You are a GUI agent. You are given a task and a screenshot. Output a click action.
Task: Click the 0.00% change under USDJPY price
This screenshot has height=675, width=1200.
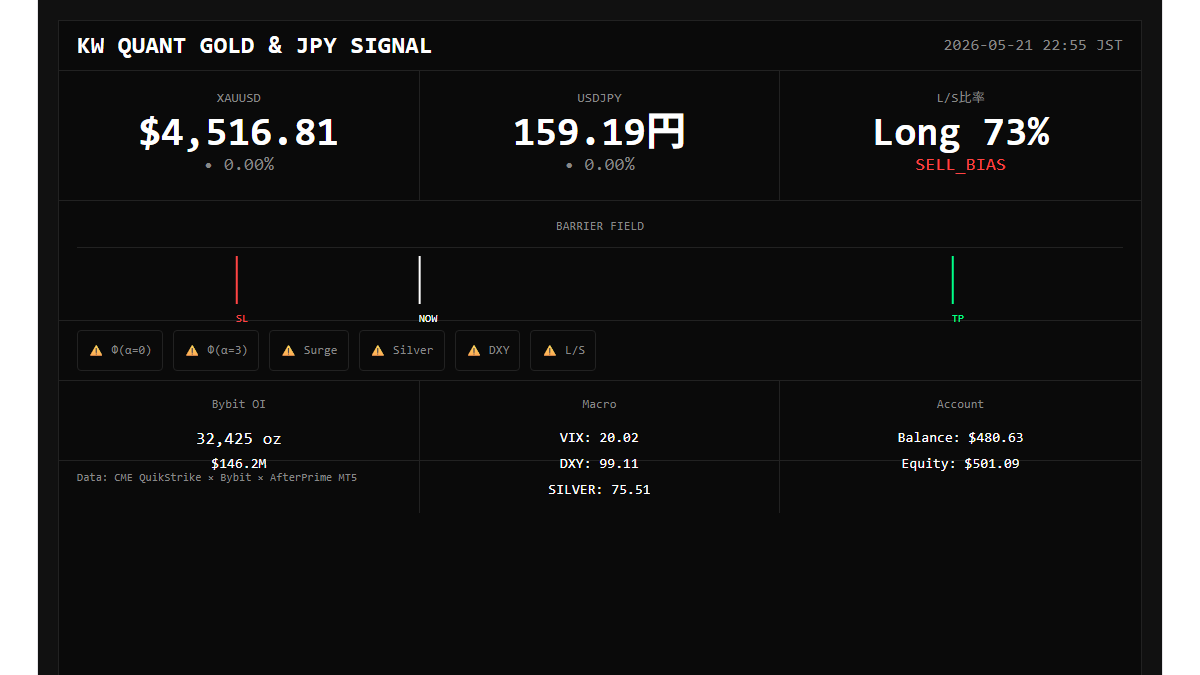600,165
